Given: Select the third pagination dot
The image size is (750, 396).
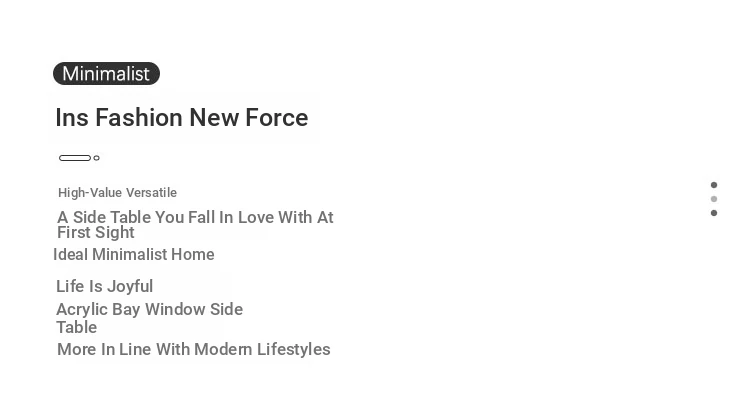Looking at the screenshot, I should (714, 213).
